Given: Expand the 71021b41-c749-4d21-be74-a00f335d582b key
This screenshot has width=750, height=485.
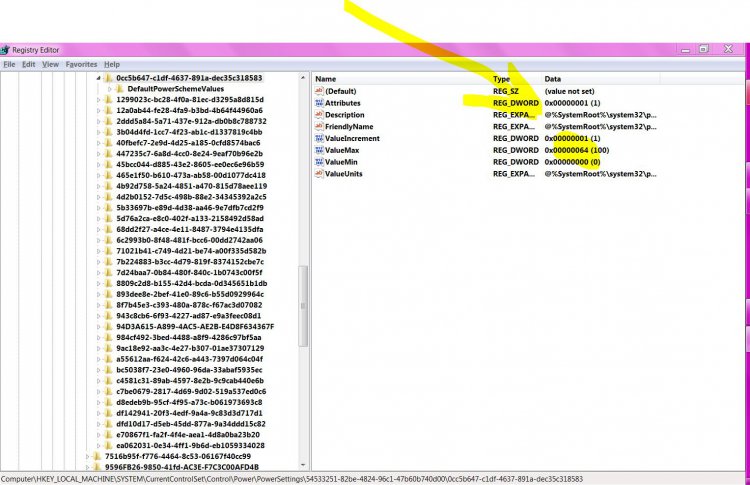Looking at the screenshot, I should [x=99, y=251].
